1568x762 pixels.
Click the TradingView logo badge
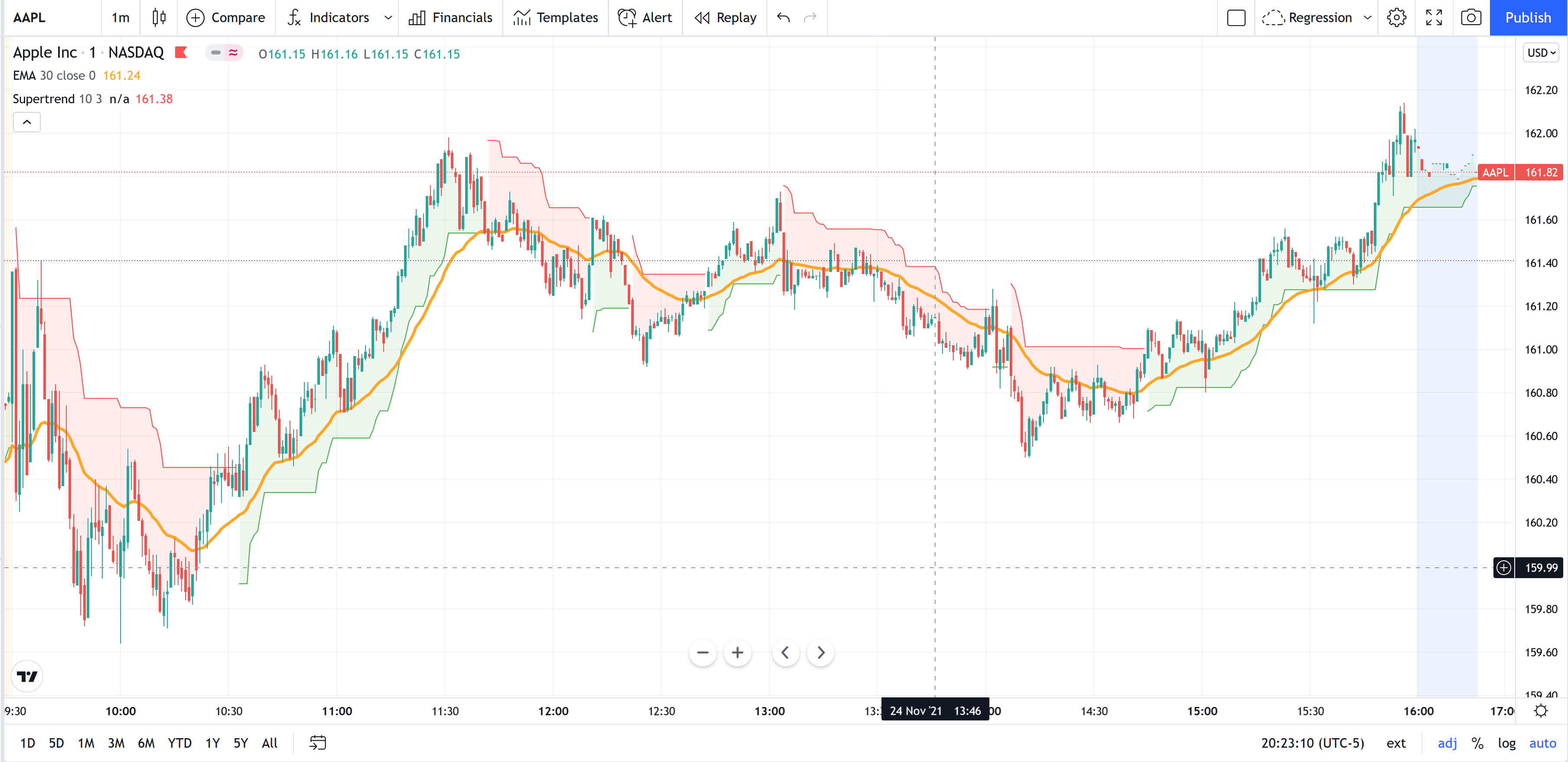click(27, 676)
